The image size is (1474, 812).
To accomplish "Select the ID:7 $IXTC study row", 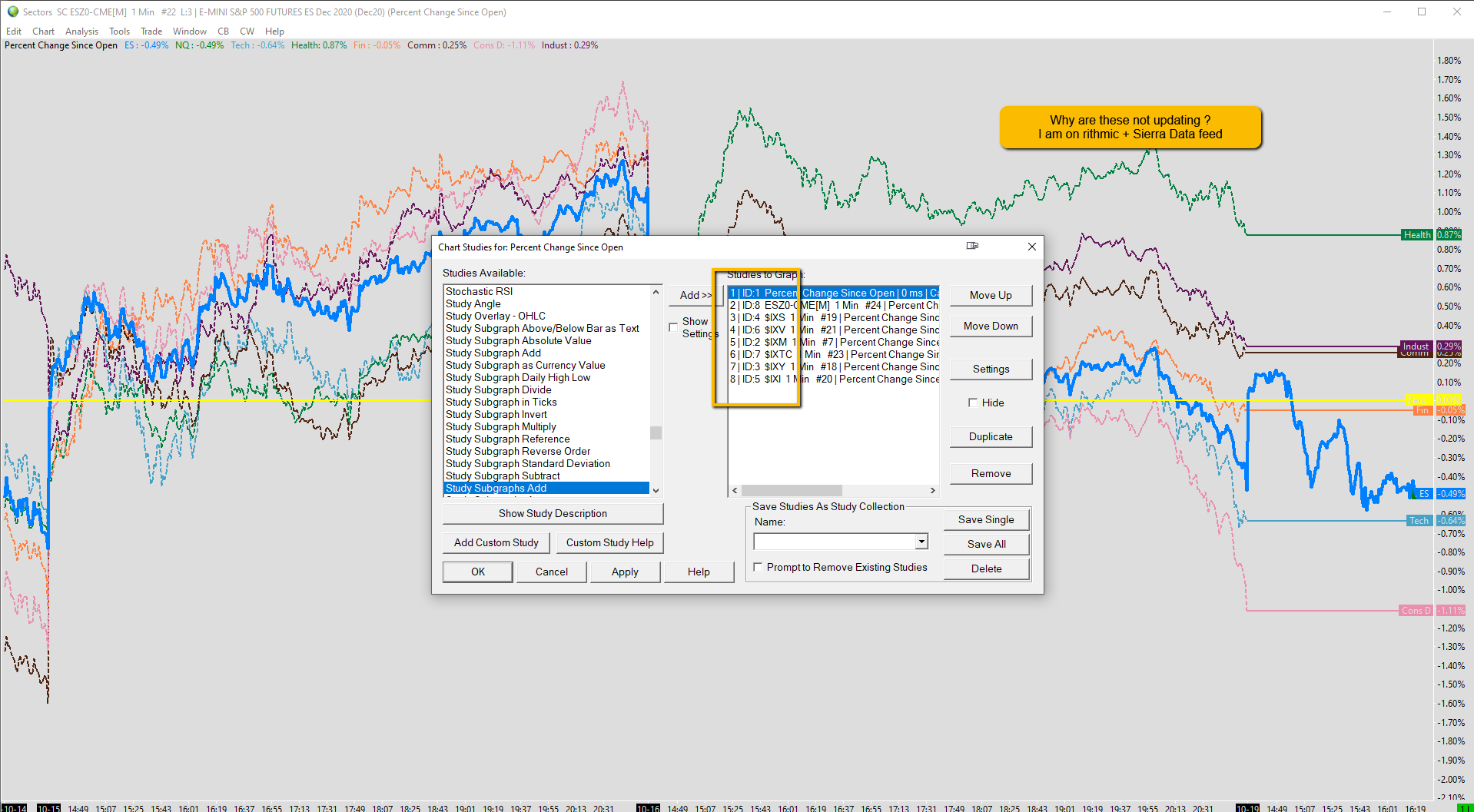I will pyautogui.click(x=834, y=354).
